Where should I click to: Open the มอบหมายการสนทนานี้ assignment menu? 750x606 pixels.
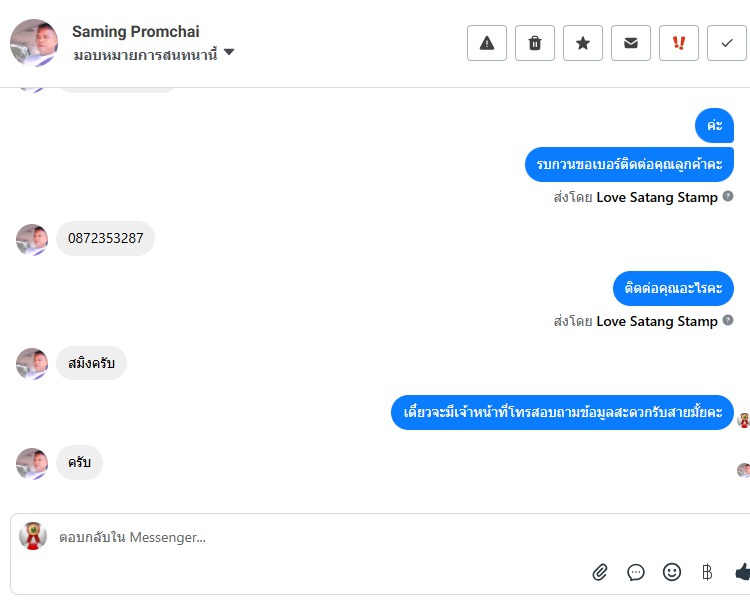tap(146, 54)
